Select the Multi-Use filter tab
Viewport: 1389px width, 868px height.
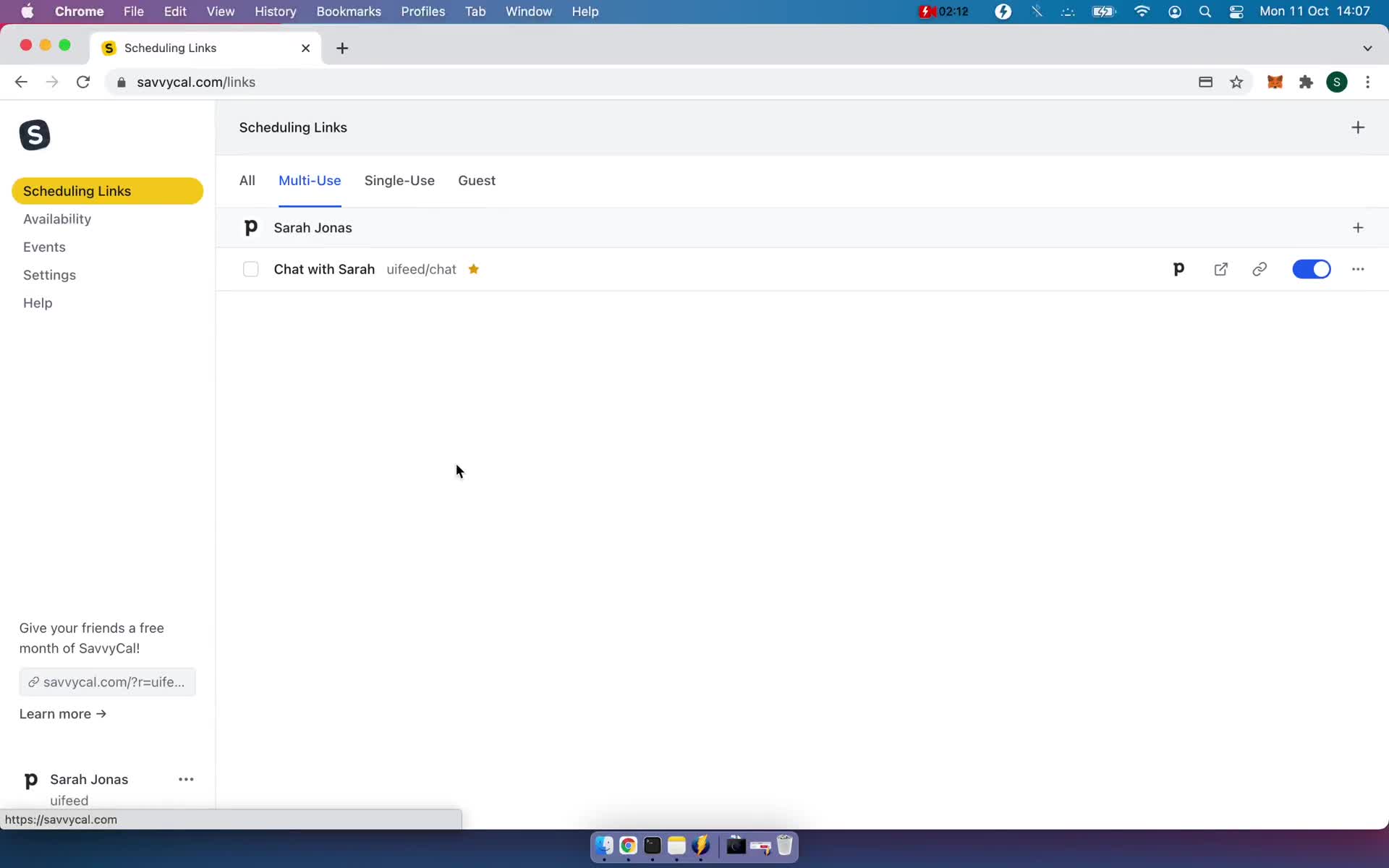click(309, 181)
